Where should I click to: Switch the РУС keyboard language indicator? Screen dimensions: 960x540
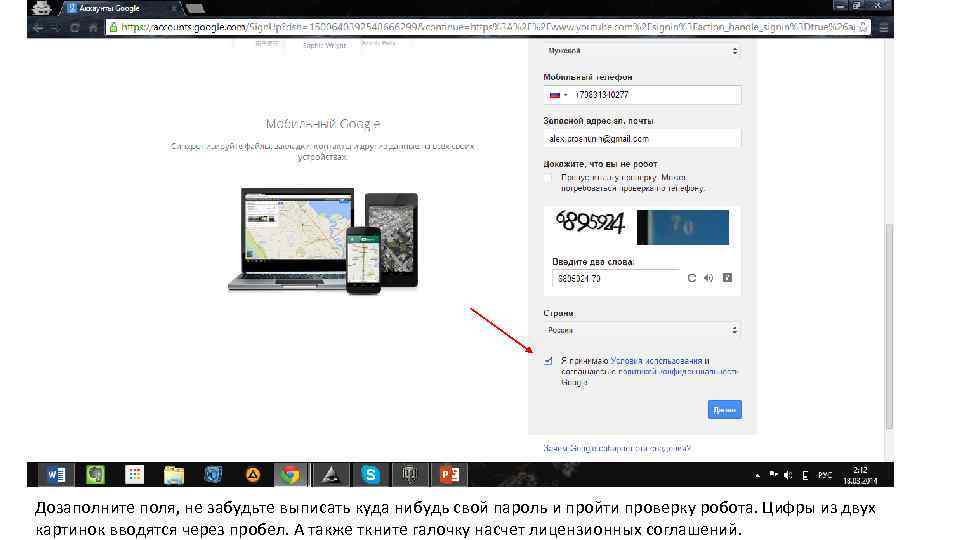[x=825, y=475]
